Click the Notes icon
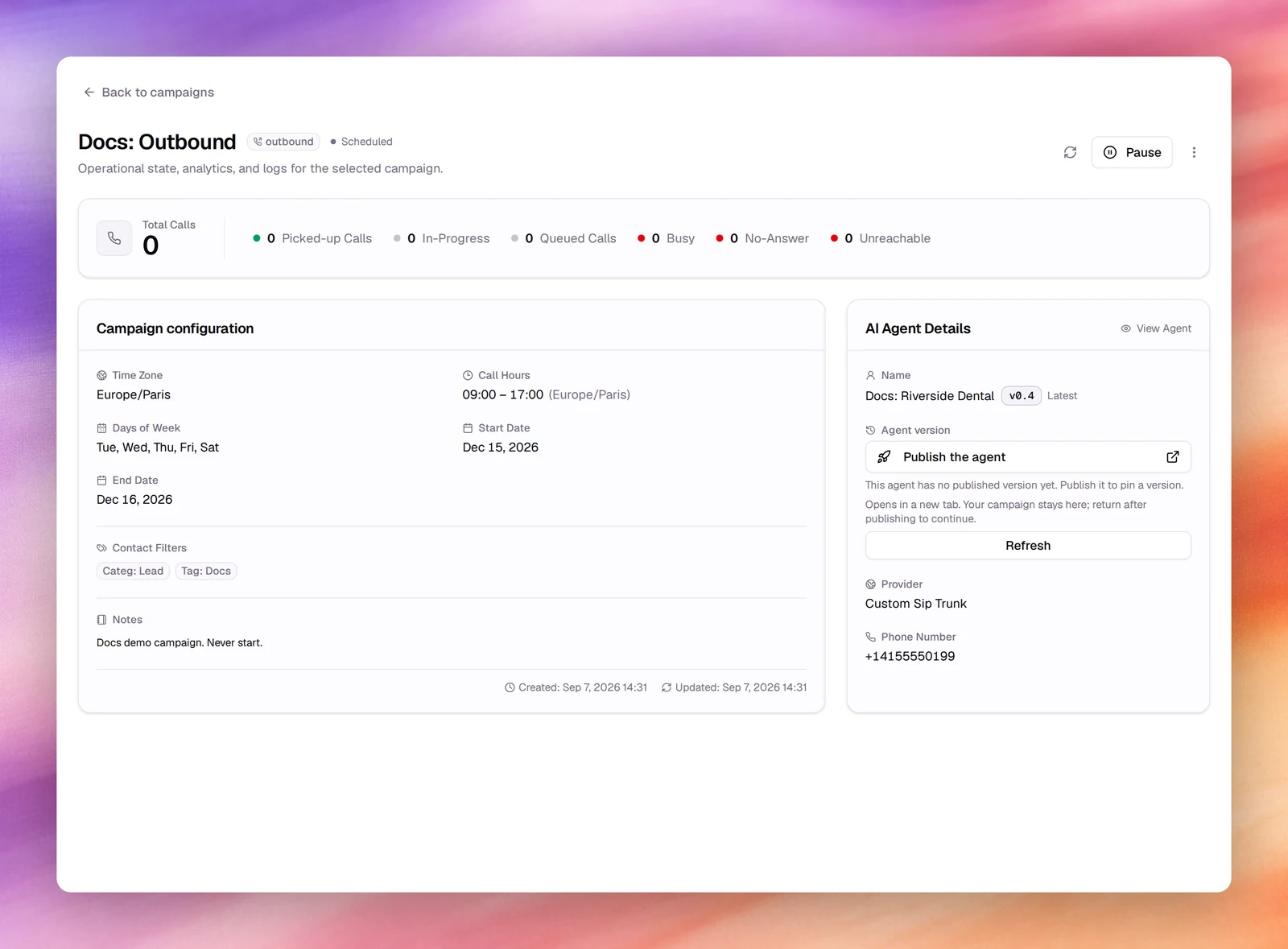This screenshot has width=1288, height=949. (101, 620)
